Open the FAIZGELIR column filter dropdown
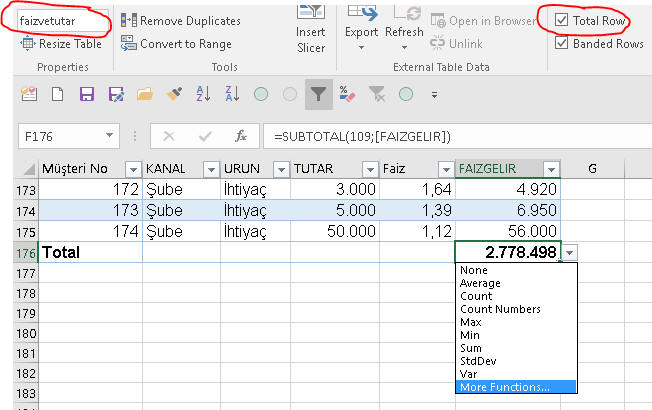The image size is (652, 410). (550, 169)
